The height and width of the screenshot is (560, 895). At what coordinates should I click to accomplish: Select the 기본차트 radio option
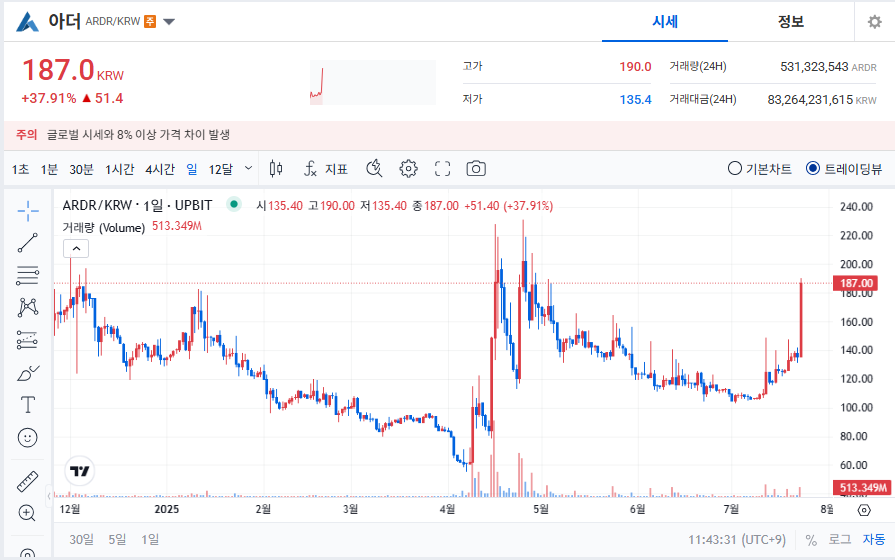[x=760, y=168]
